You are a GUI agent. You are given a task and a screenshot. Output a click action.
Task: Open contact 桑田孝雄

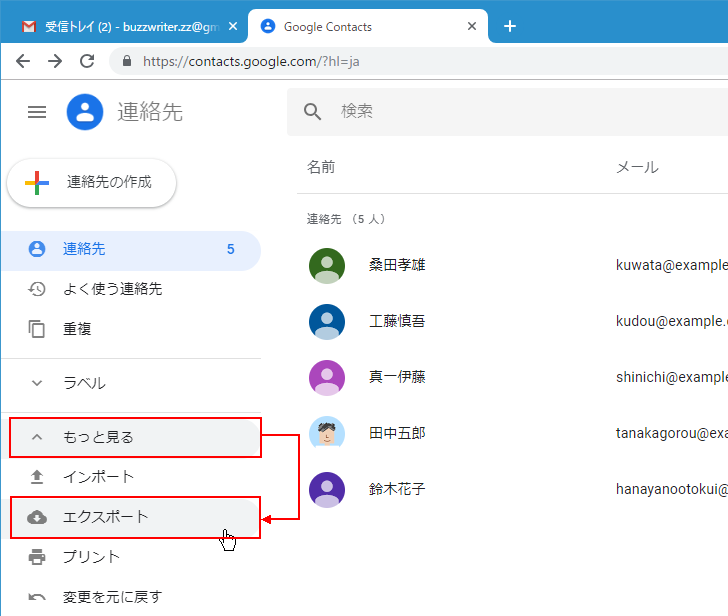pyautogui.click(x=397, y=265)
